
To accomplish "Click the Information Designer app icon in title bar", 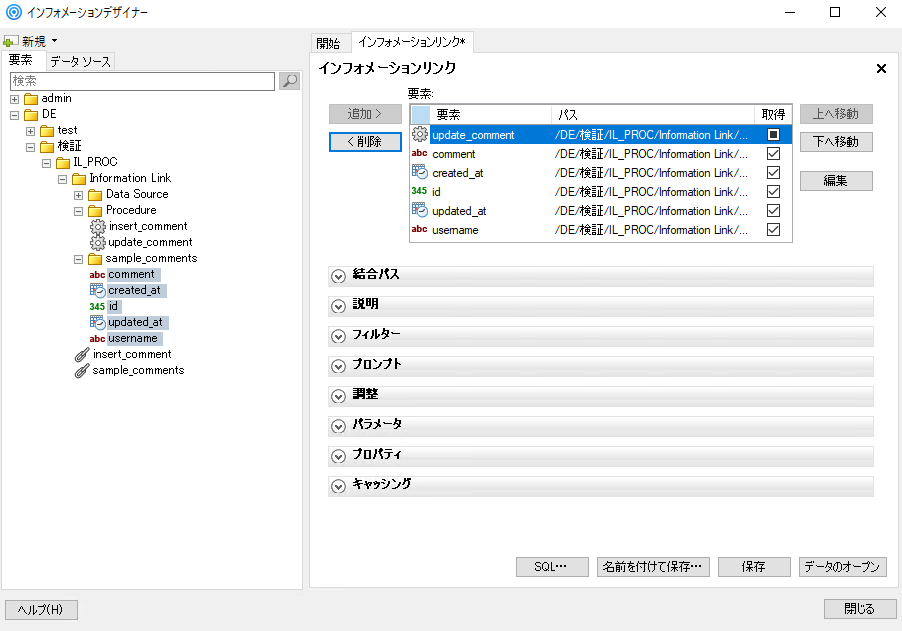I will click(13, 12).
